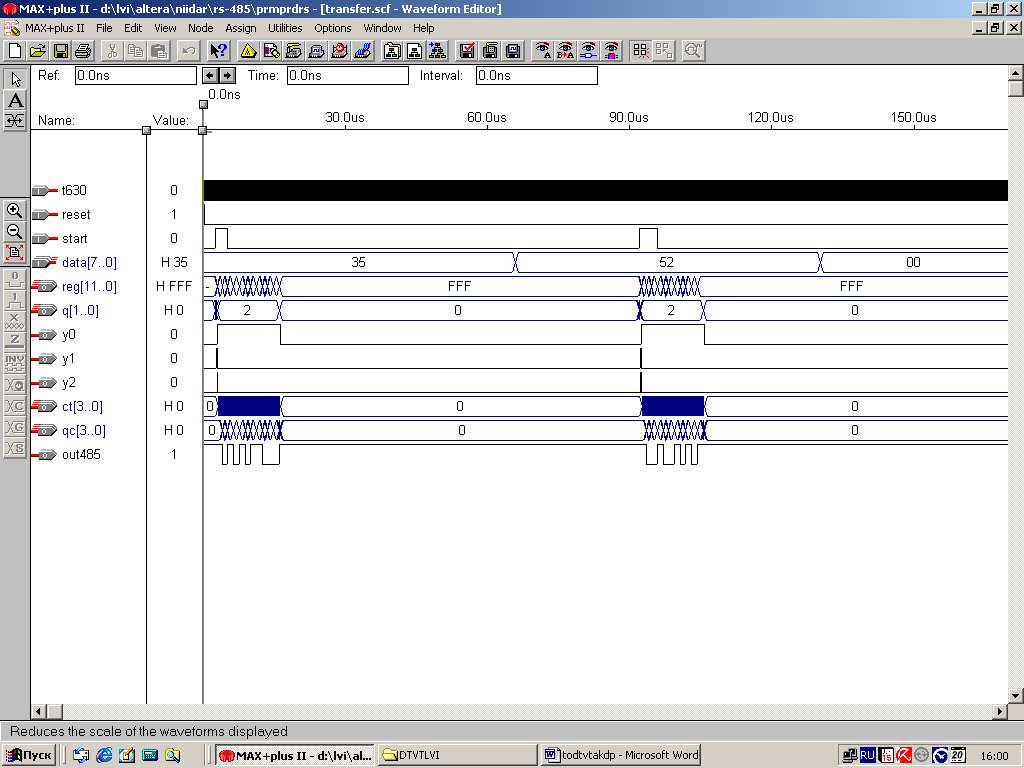
Task: Select the Waveform Editing tool
Action: pyautogui.click(x=15, y=120)
